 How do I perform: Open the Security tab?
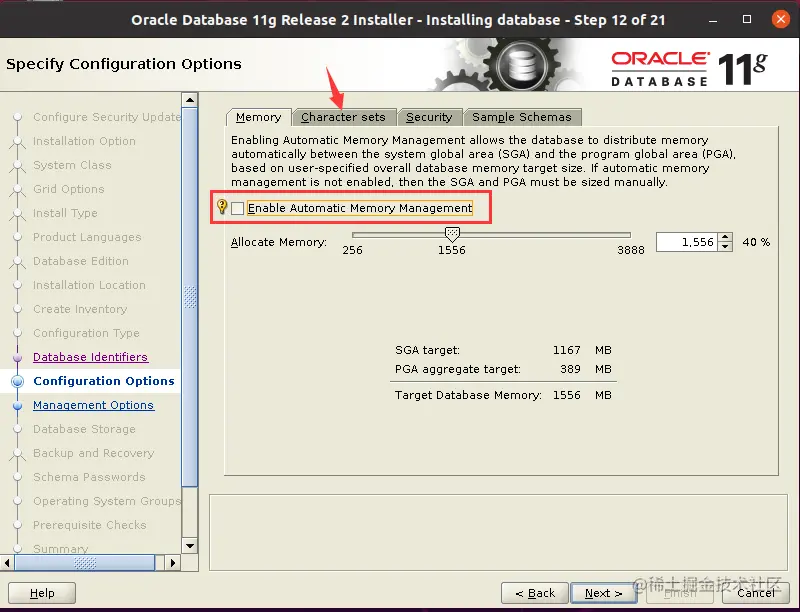[x=429, y=117]
